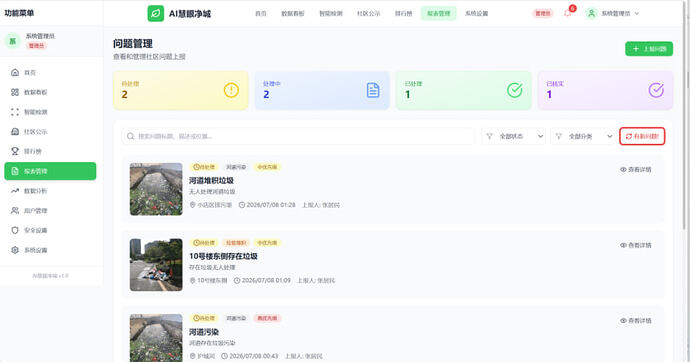Image resolution: width=690 pixels, height=362 pixels.
Task: Click the green plus button to report issue
Action: pos(649,49)
